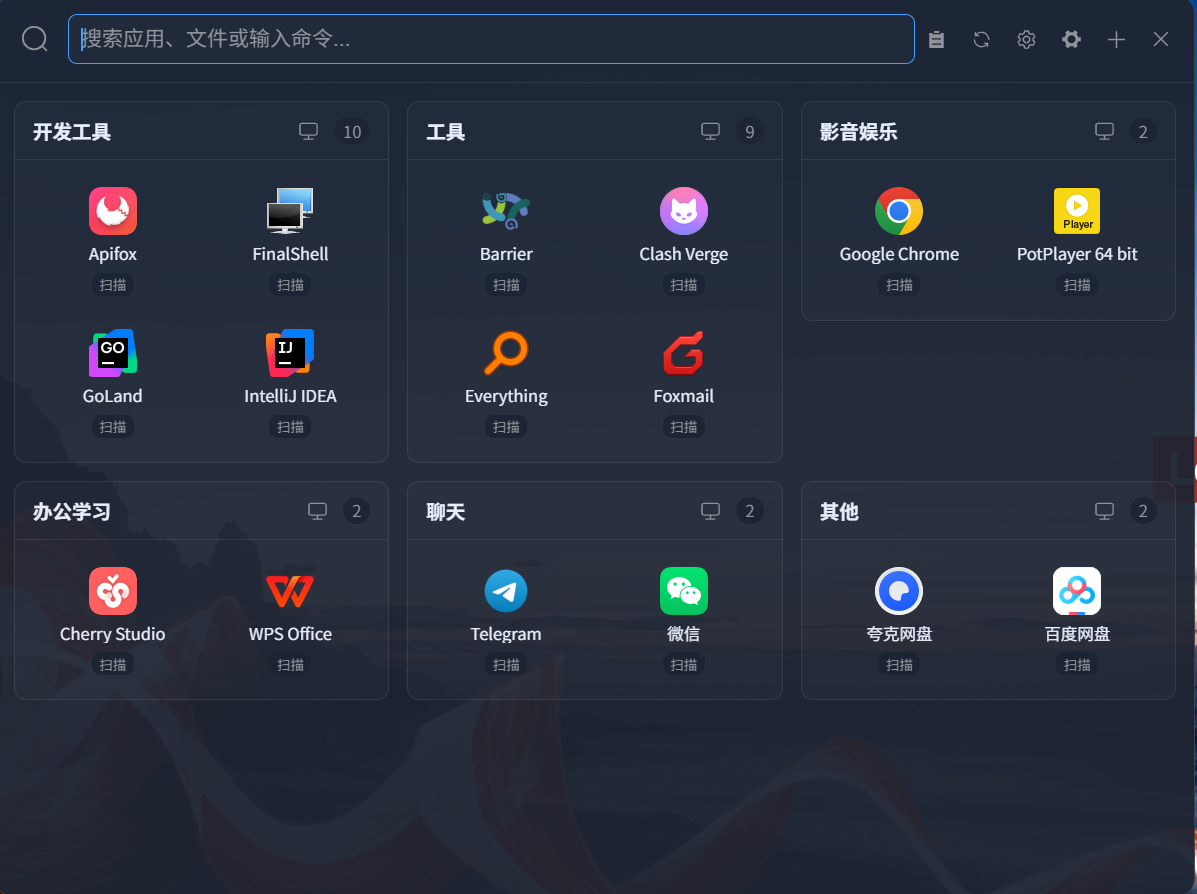Click the 扫描 tag under Barrier
The image size is (1197, 894).
pyautogui.click(x=506, y=285)
